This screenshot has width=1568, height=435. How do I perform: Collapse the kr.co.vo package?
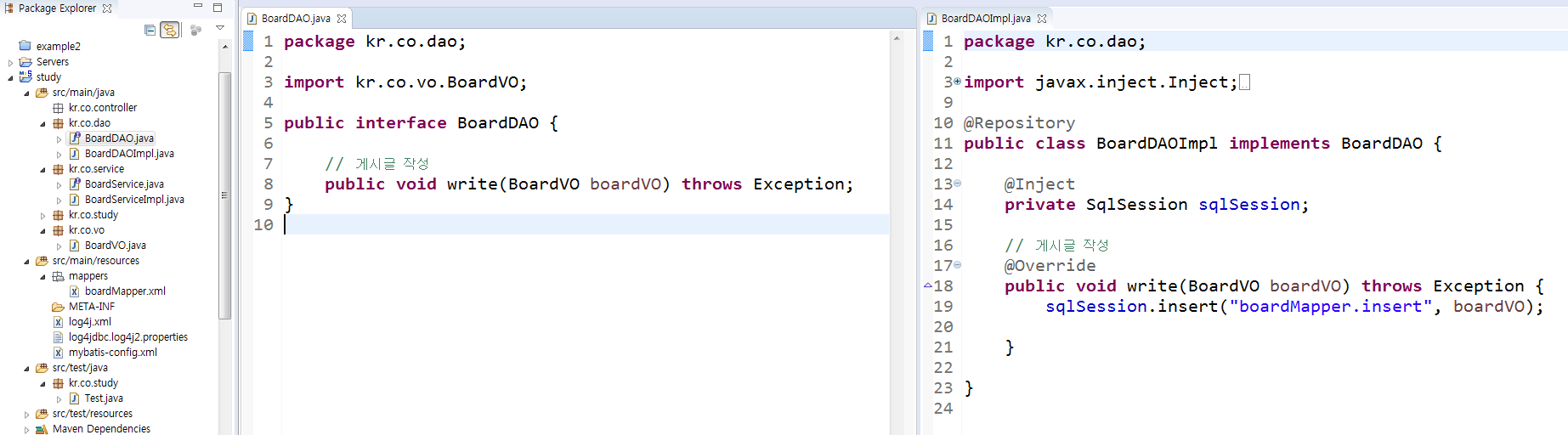pyautogui.click(x=42, y=231)
